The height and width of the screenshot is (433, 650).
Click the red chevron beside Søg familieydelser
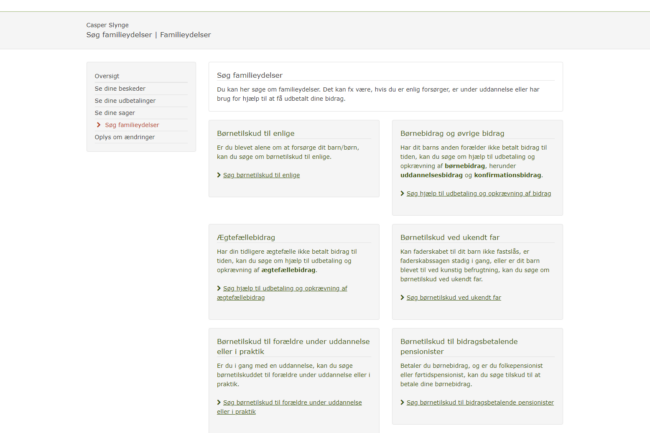98,125
